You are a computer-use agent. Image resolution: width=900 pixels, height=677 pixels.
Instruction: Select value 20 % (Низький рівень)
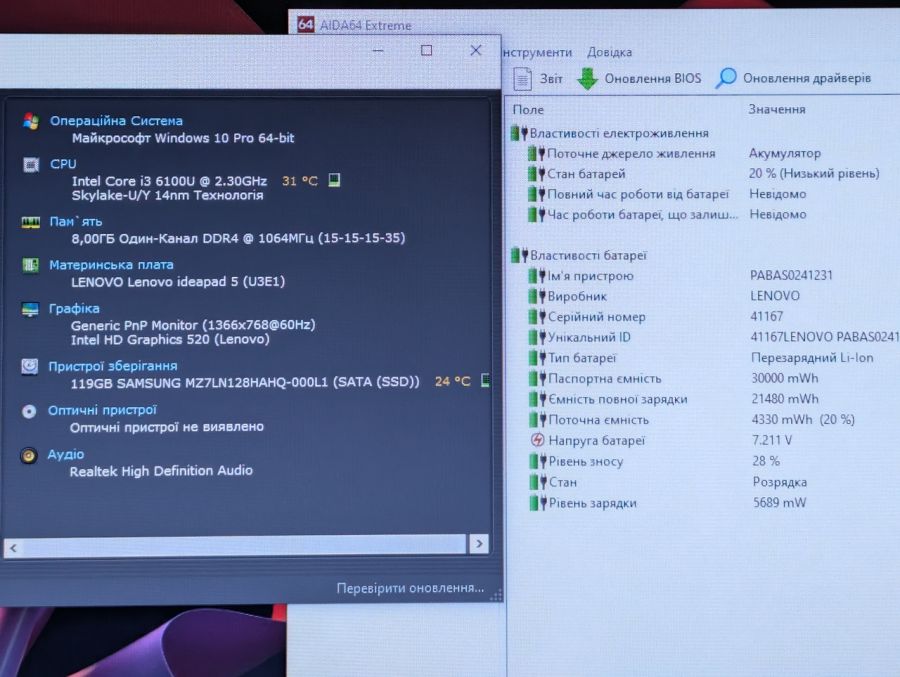pos(814,173)
